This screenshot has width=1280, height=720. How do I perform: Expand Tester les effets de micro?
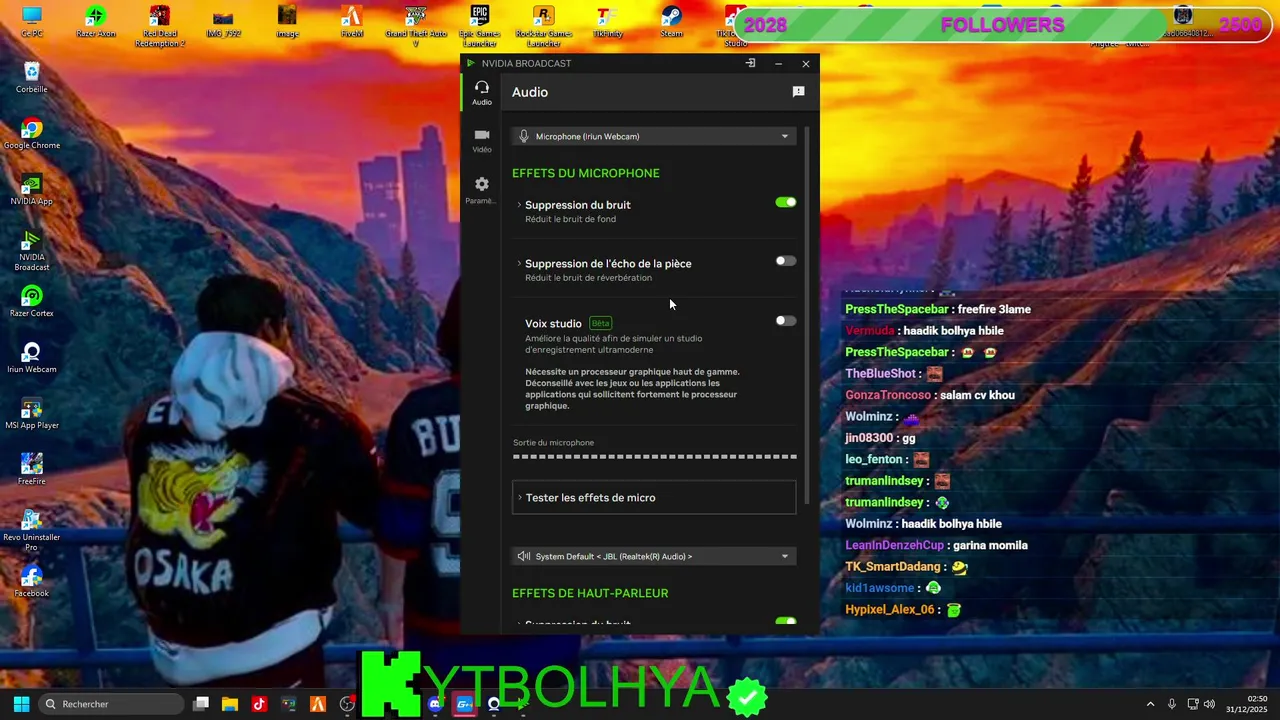[654, 498]
